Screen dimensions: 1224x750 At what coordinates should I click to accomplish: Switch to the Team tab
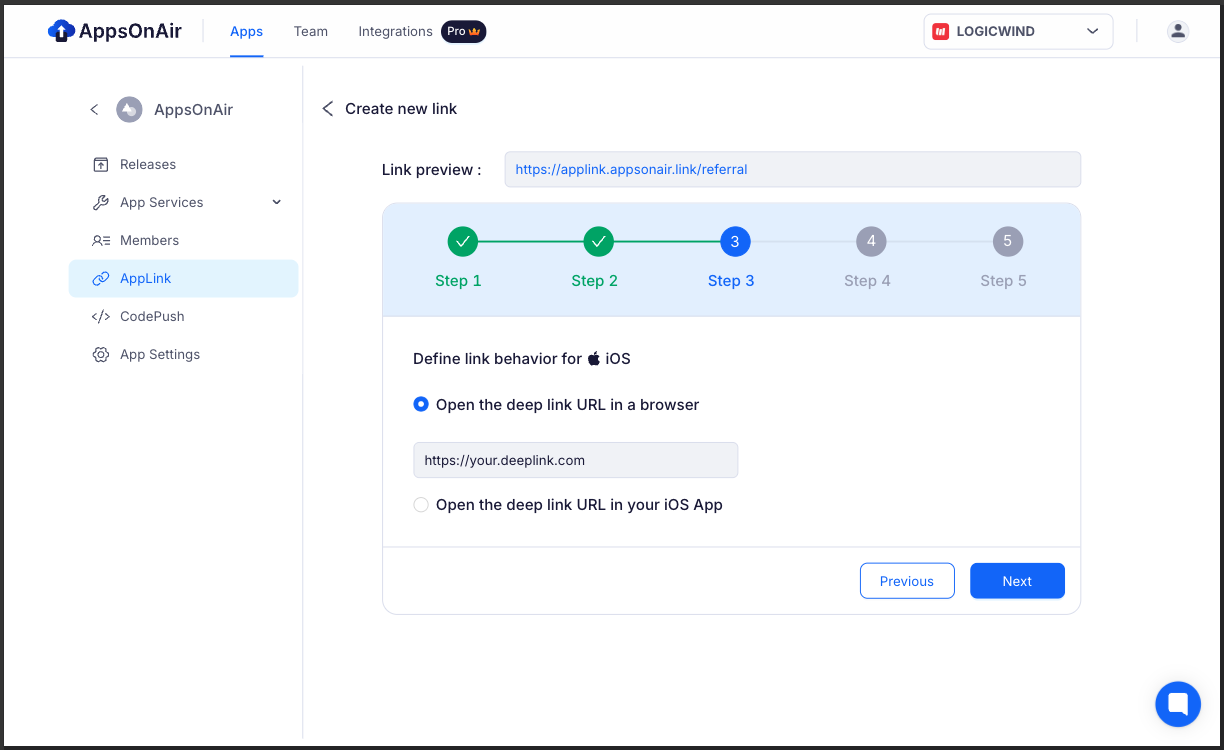(311, 31)
